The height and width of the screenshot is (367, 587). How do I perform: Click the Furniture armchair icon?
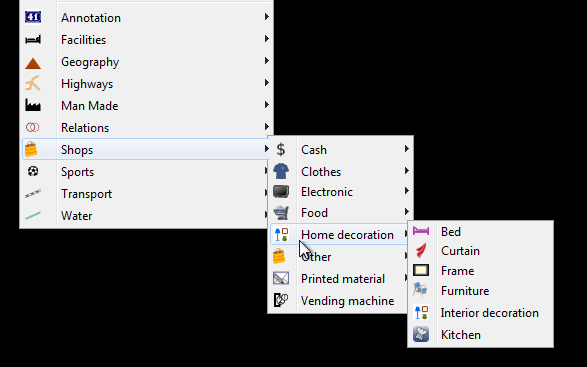[x=420, y=290]
